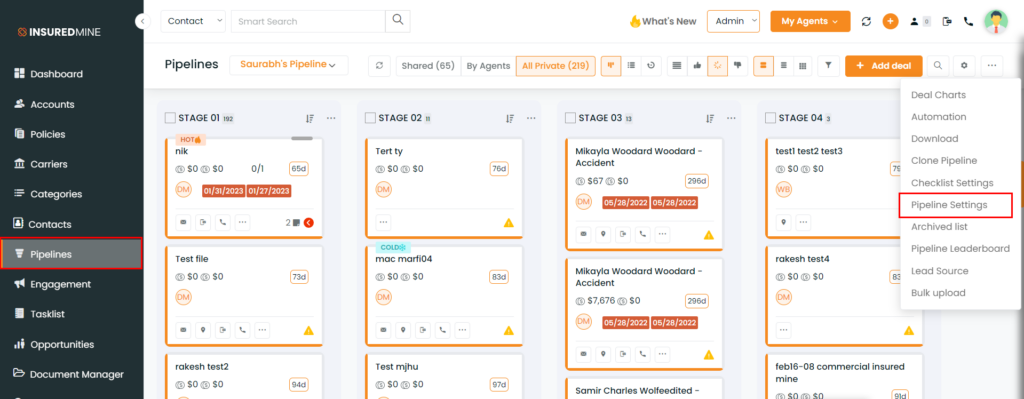1024x399 pixels.
Task: Click the Smart Search magnifier button
Action: click(x=398, y=21)
